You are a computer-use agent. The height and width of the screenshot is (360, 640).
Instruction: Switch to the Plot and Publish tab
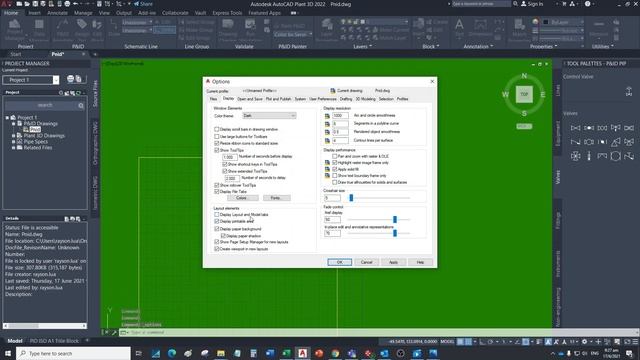(278, 99)
